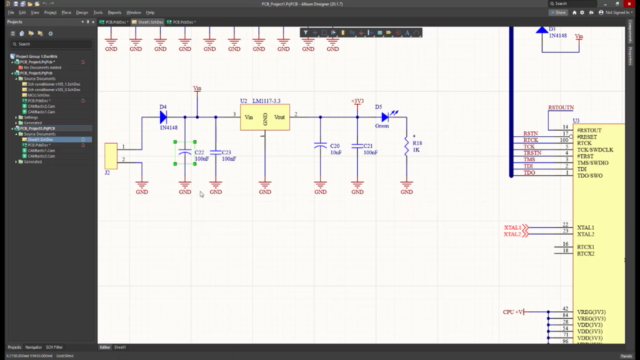The height and width of the screenshot is (360, 640).
Task: Click the selection filter funnel icon
Action: pyautogui.click(x=305, y=33)
